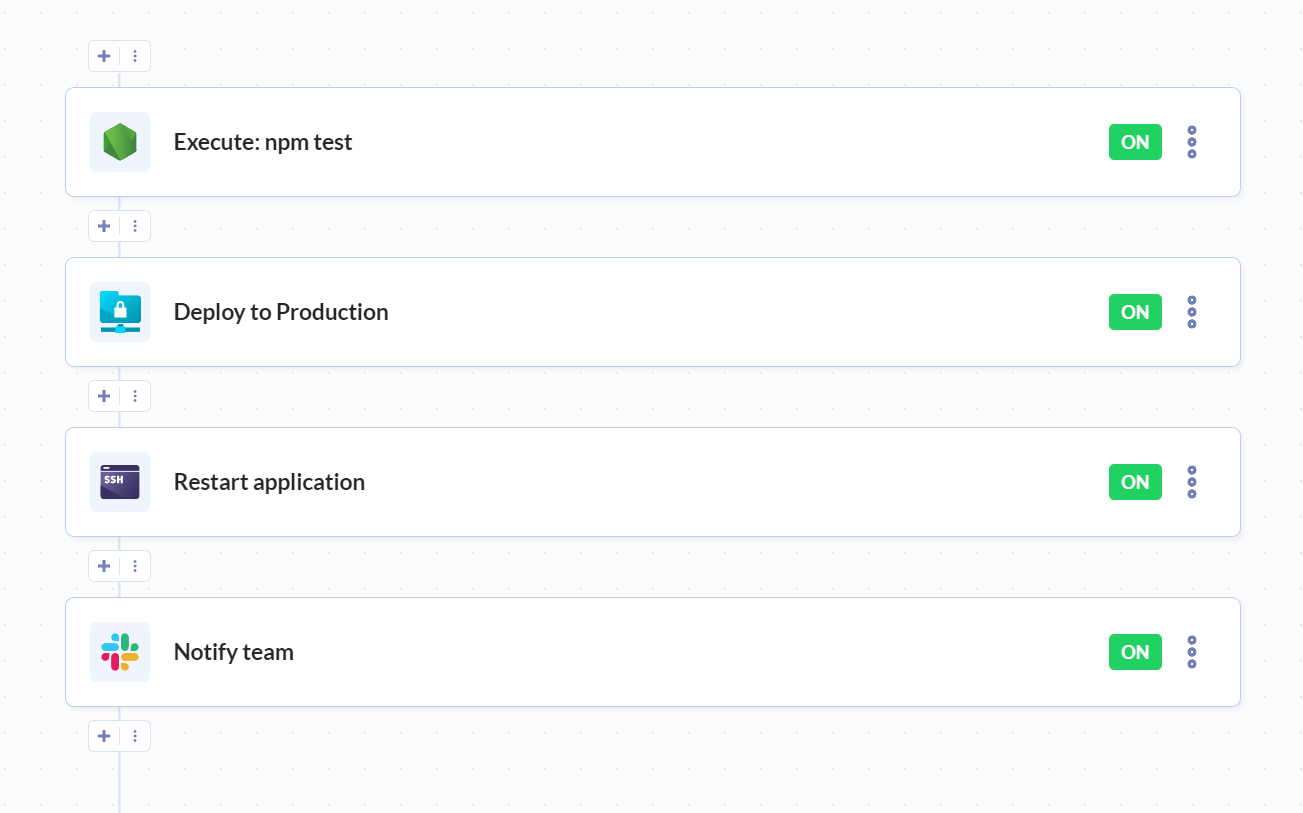Select the SSH icon on Restart application
This screenshot has height=813, width=1303.
(119, 481)
